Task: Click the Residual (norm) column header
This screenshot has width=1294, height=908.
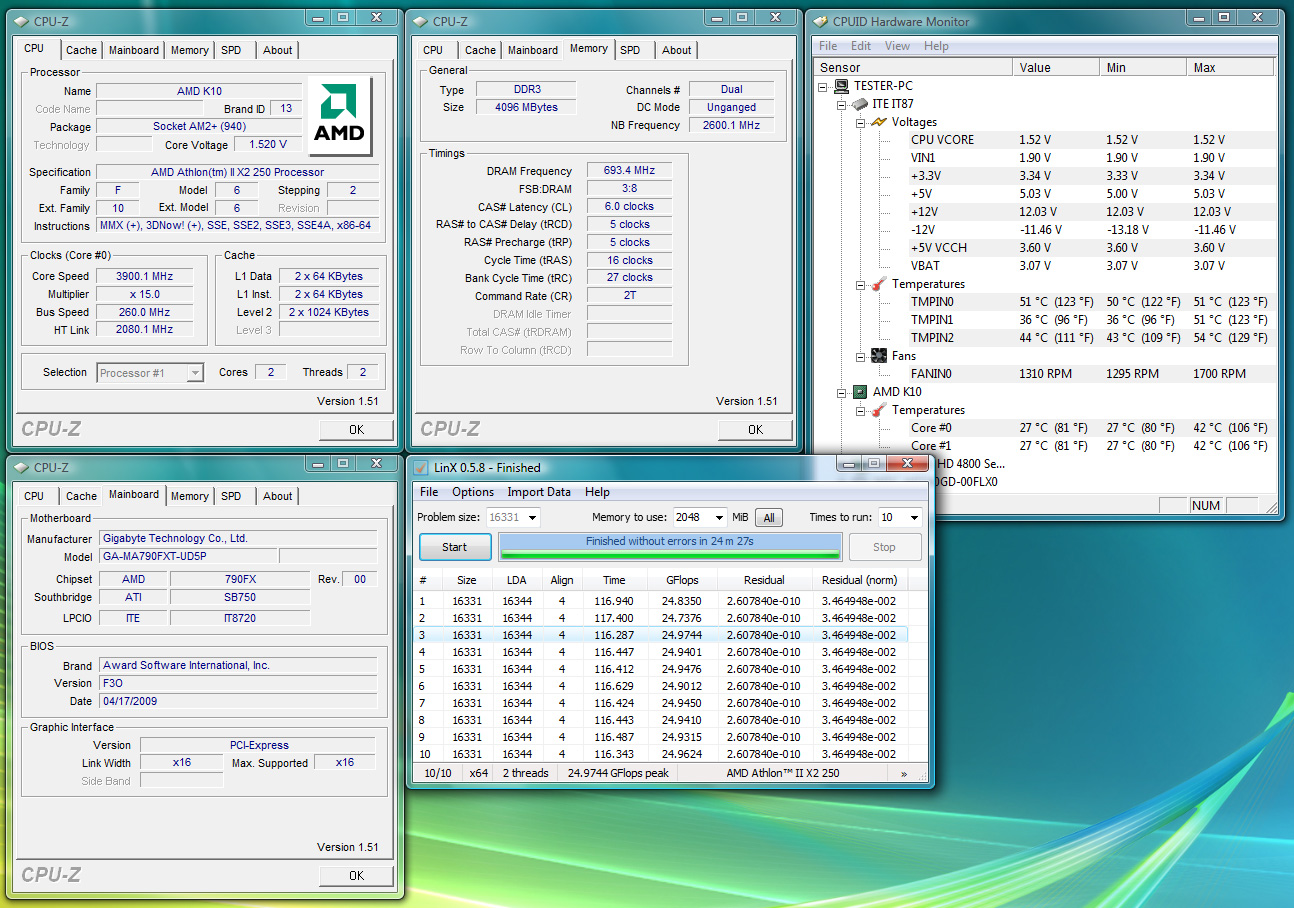Action: (x=860, y=580)
